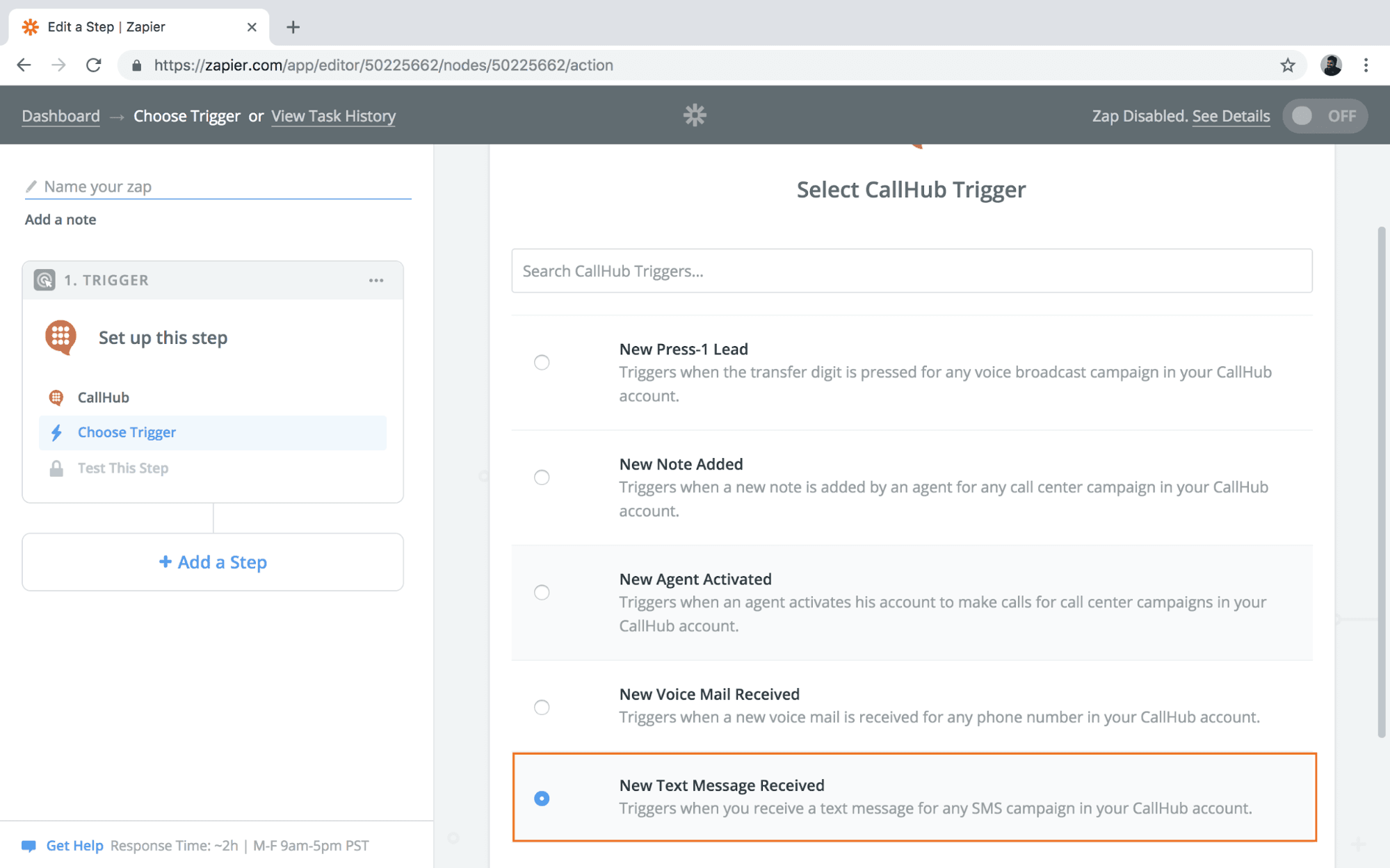
Task: Select CallHub app item in trigger step
Action: pyautogui.click(x=103, y=398)
